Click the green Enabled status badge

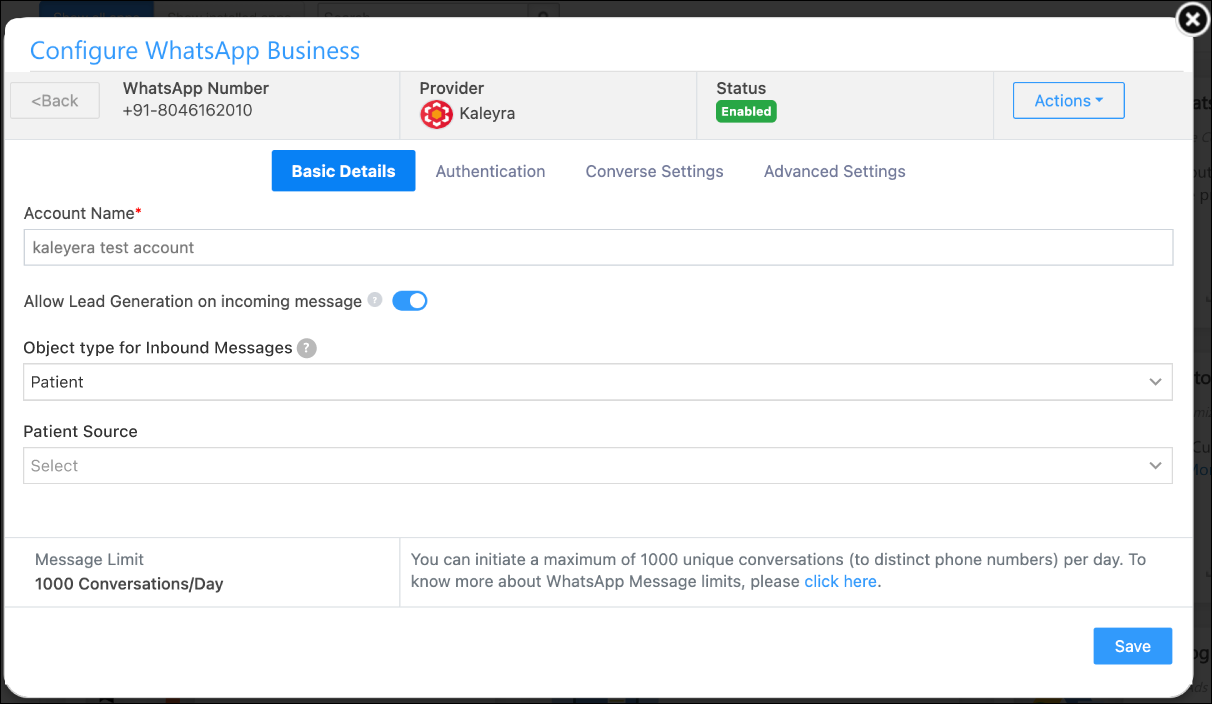point(746,112)
